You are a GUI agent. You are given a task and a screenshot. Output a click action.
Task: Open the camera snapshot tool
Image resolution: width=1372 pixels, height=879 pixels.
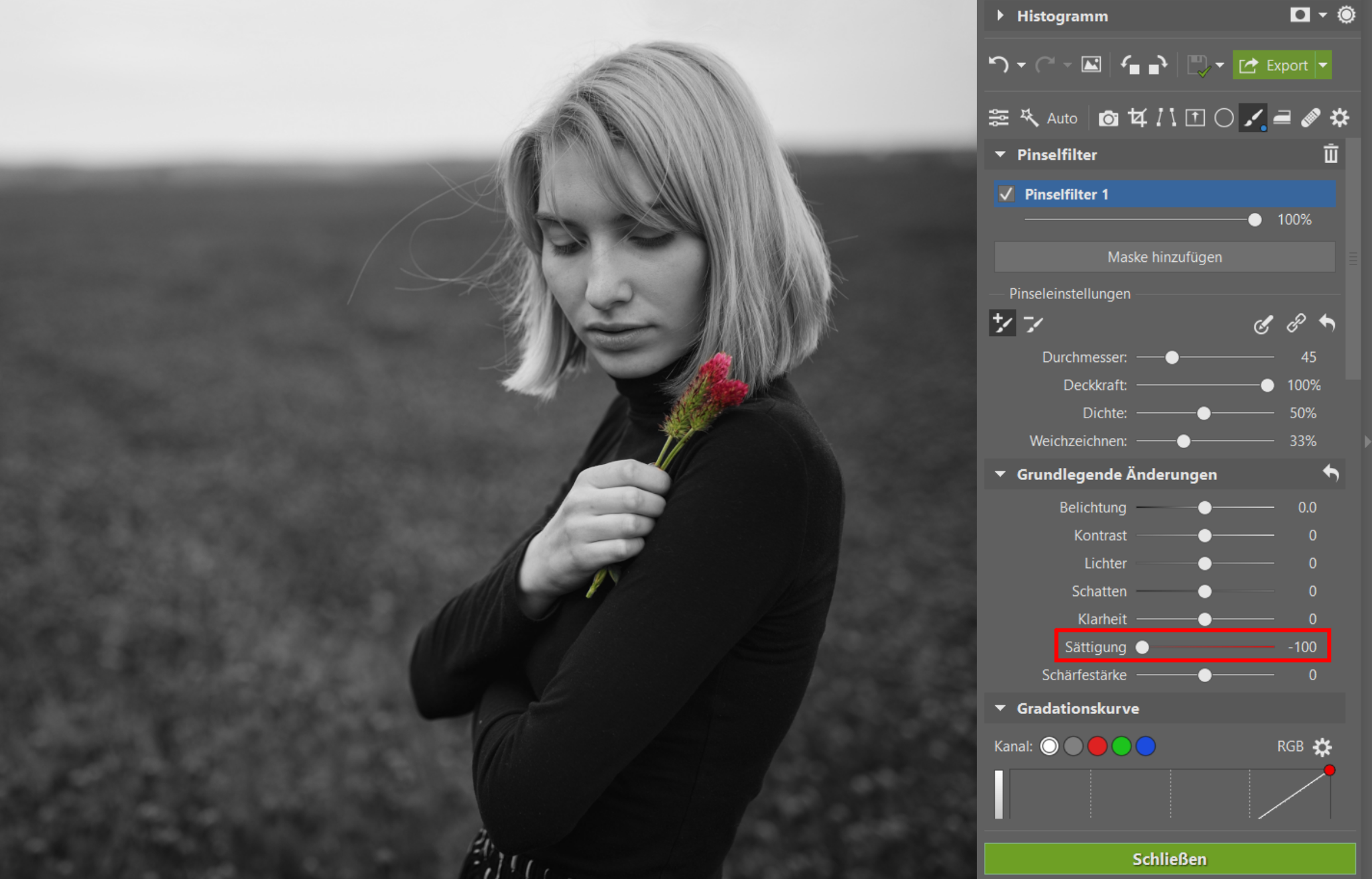pyautogui.click(x=1108, y=118)
